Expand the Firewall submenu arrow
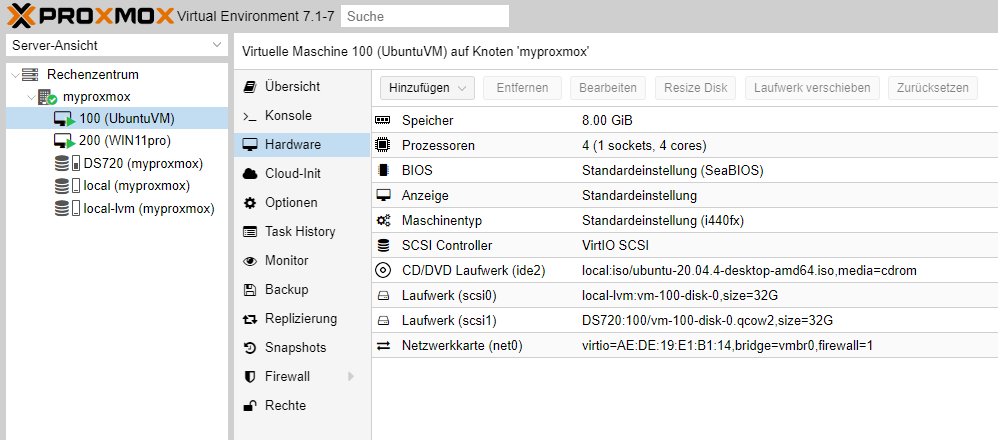Image resolution: width=998 pixels, height=440 pixels. coord(351,377)
